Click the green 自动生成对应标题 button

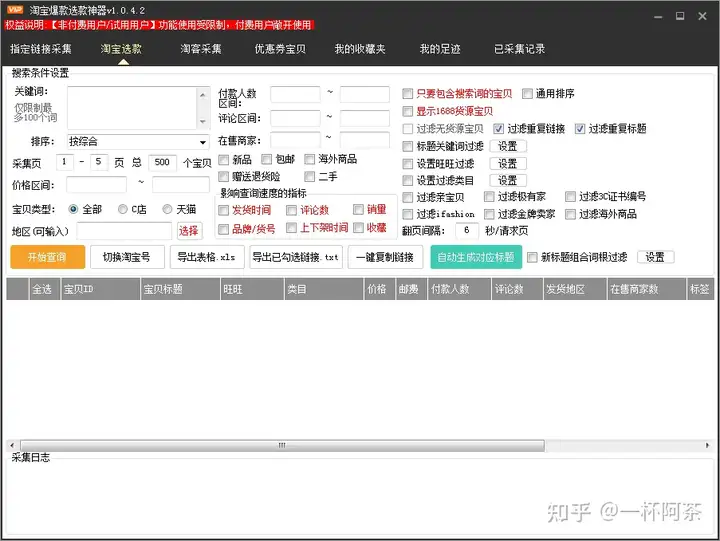[x=476, y=257]
